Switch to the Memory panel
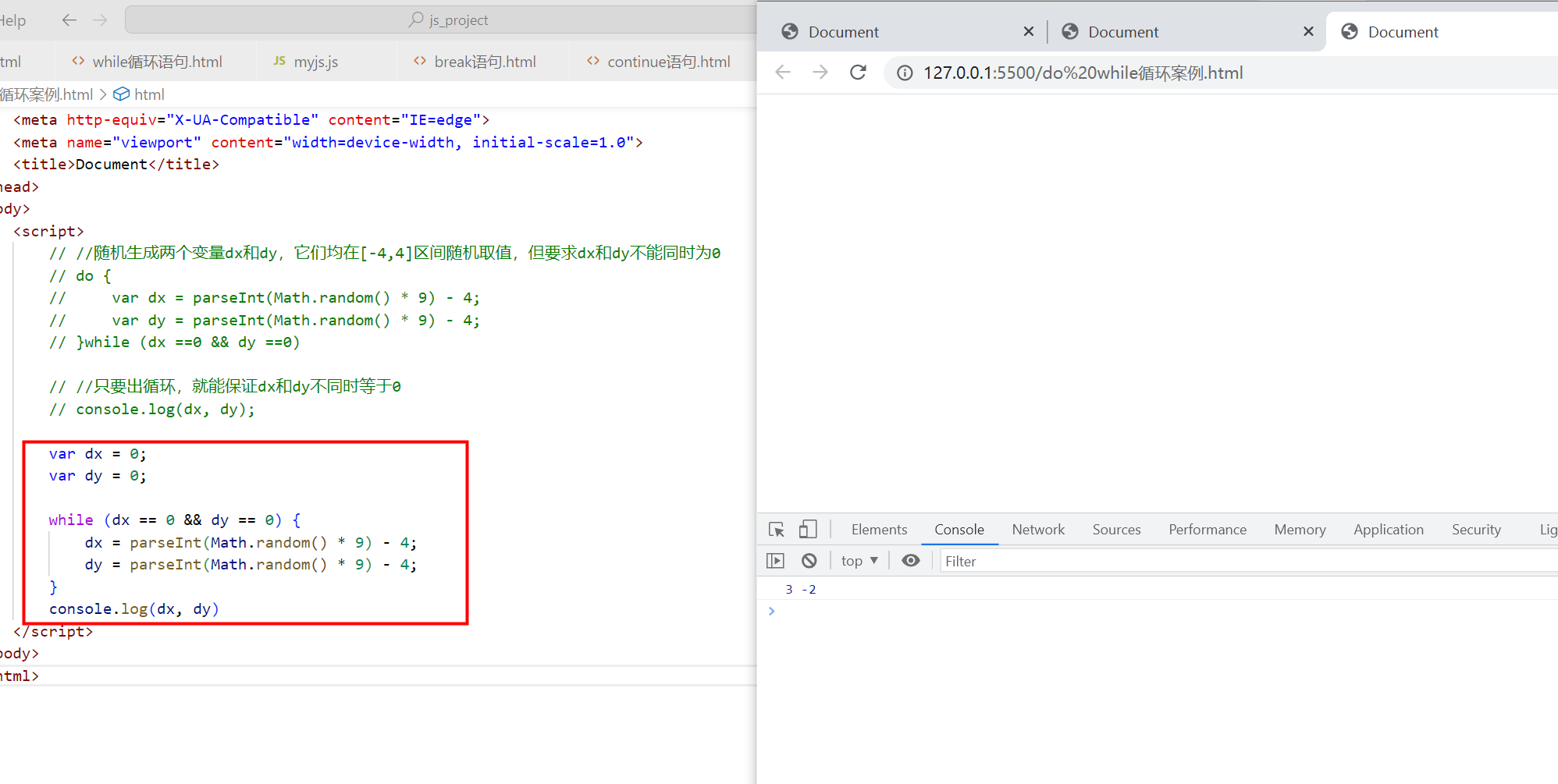Viewport: 1558px width, 784px height. point(1299,529)
